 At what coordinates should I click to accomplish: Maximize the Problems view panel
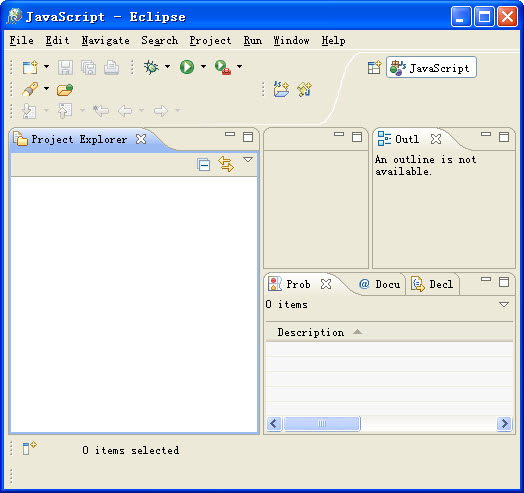click(504, 282)
